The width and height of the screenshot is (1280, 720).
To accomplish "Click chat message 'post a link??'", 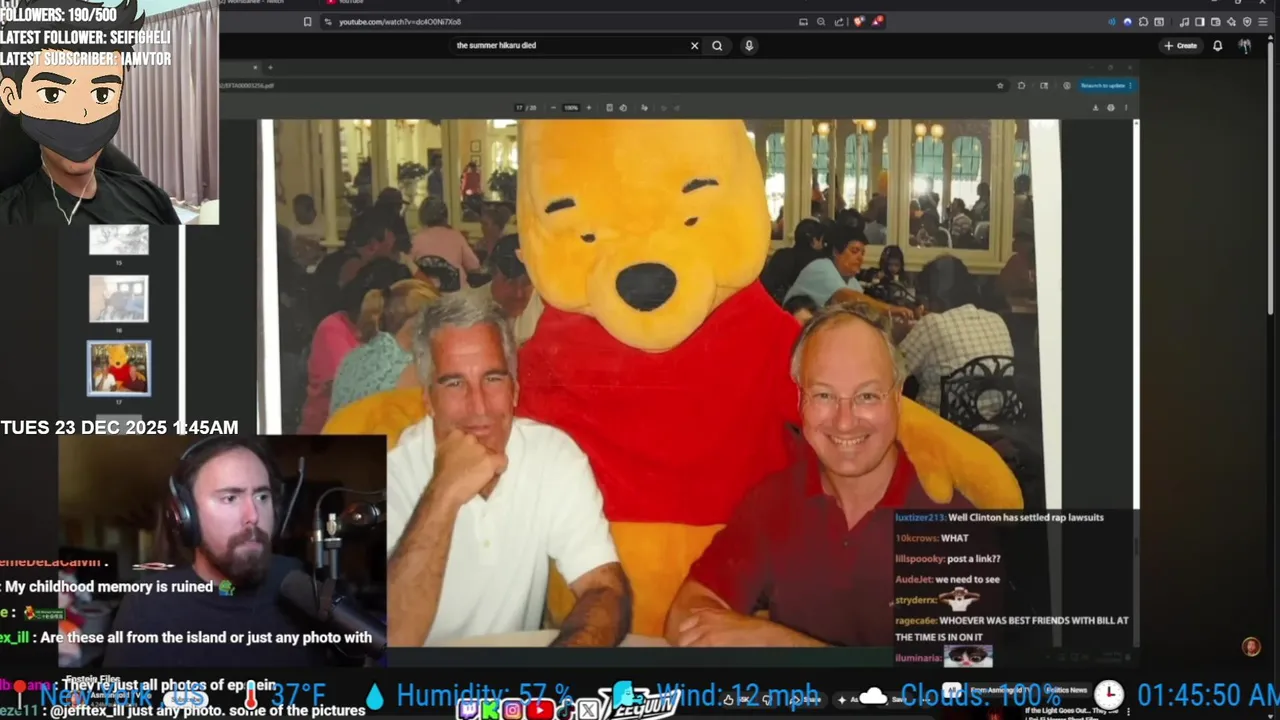I will point(974,559).
